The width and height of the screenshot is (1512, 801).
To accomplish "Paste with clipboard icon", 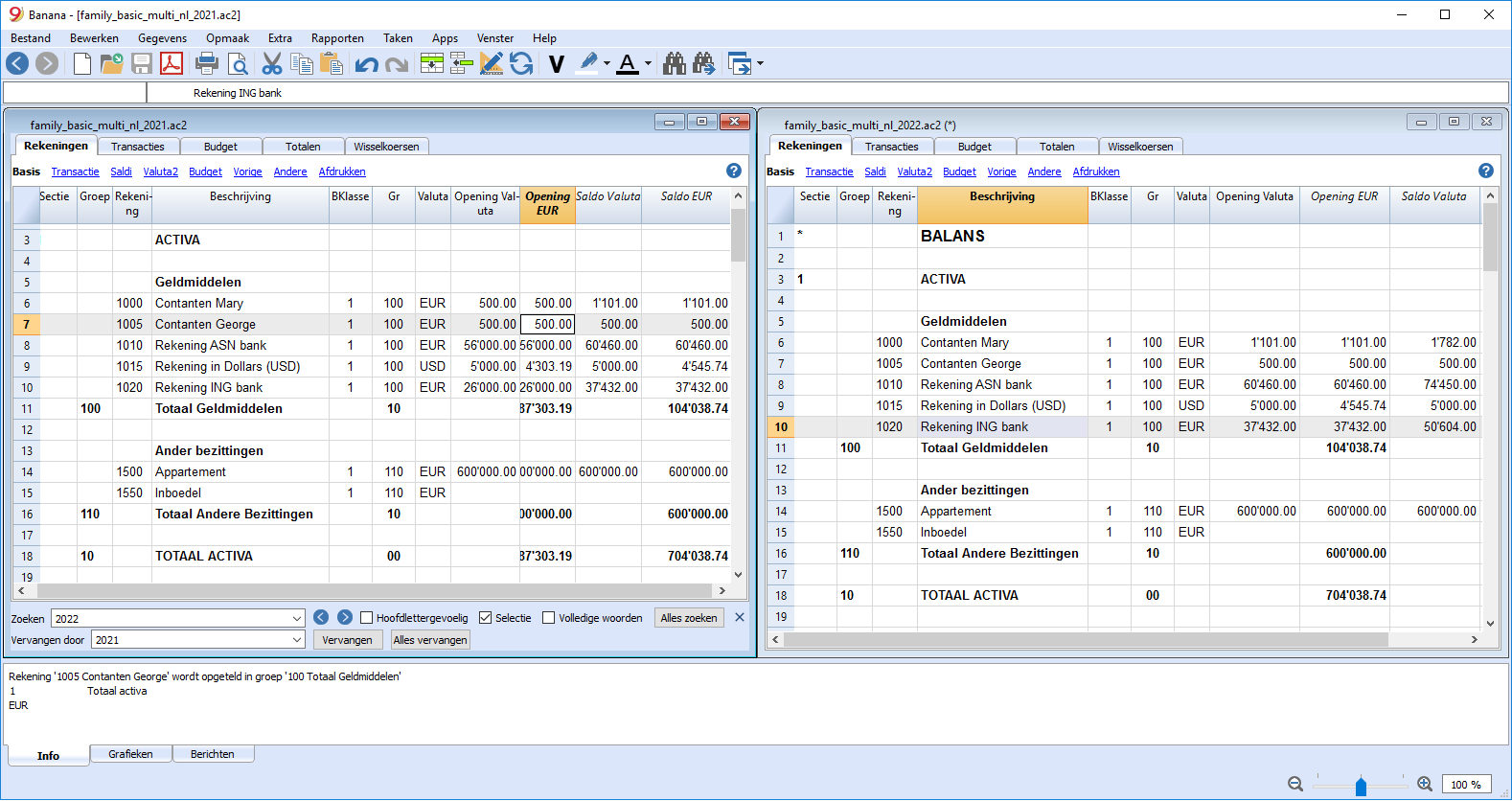I will pyautogui.click(x=332, y=64).
